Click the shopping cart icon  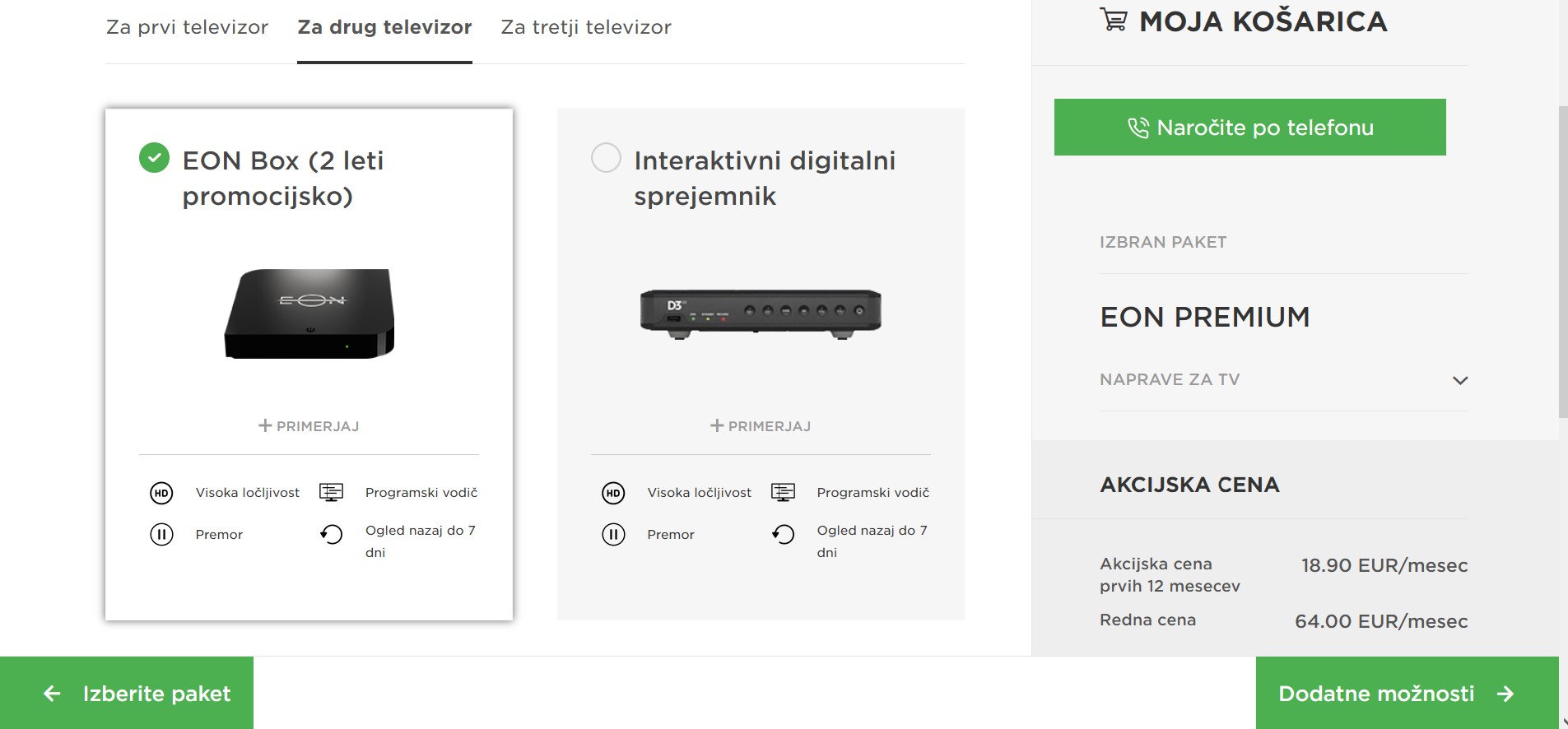[1114, 20]
